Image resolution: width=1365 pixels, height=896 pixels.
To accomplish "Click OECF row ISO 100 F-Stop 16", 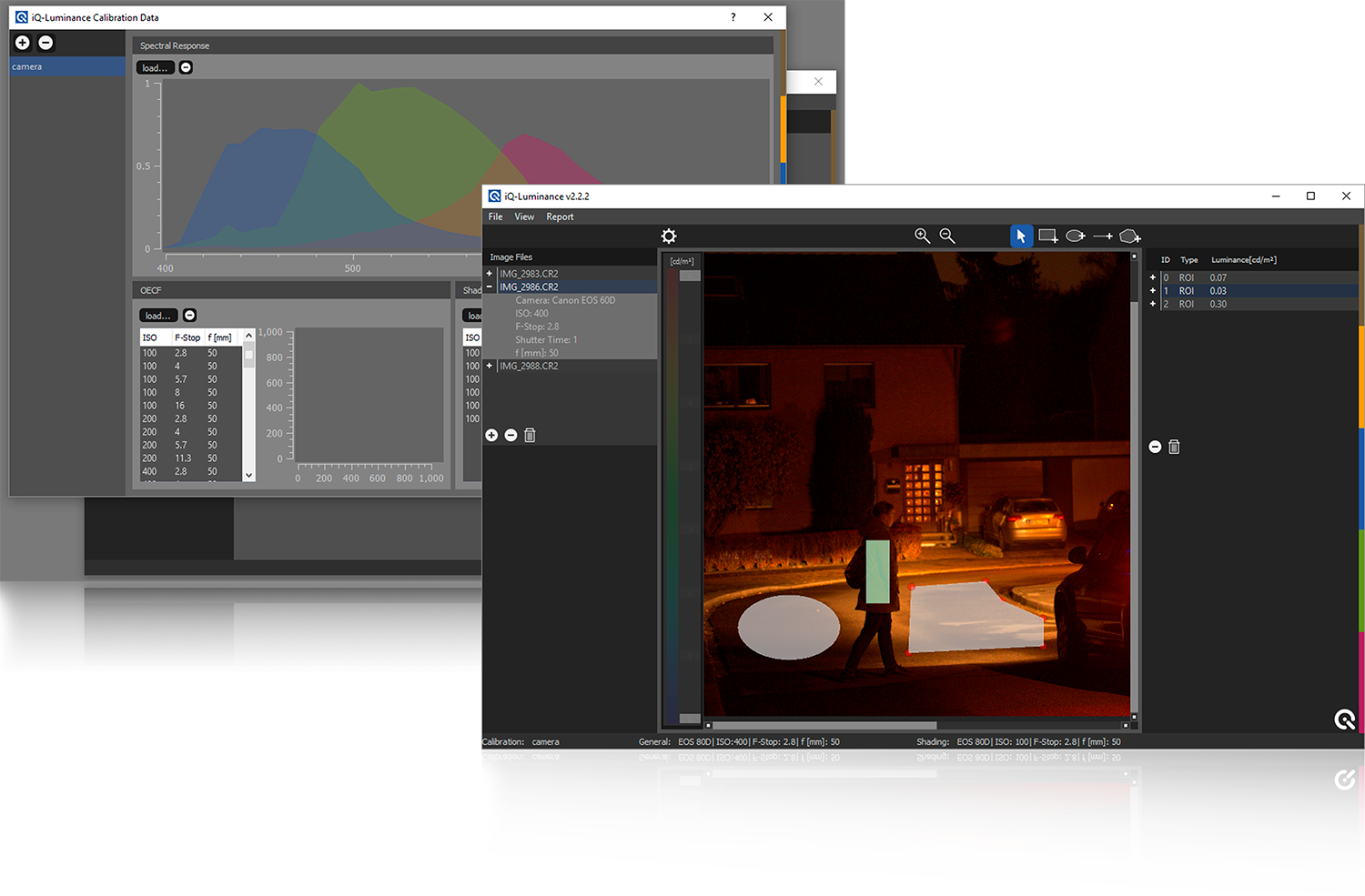I will pos(191,406).
